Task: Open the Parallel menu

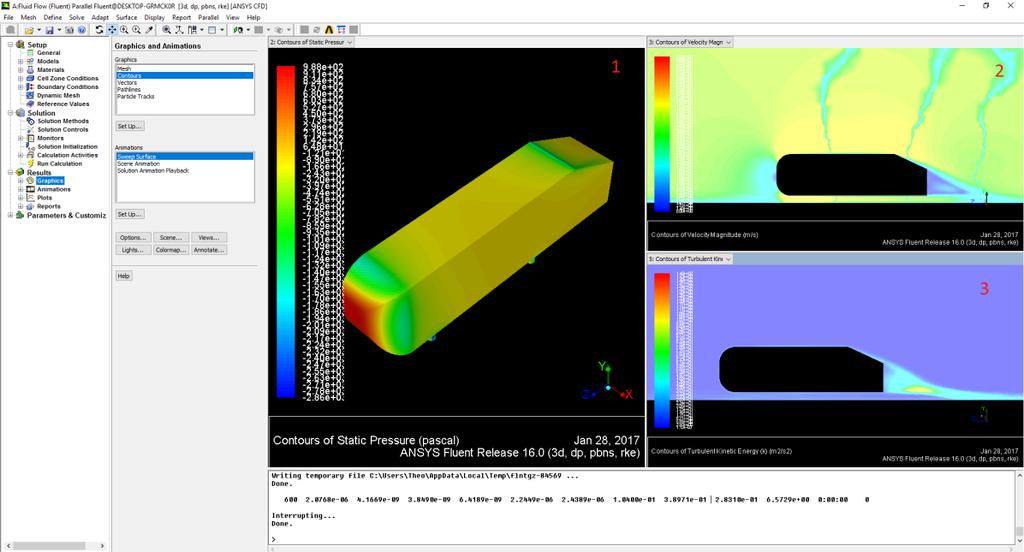Action: pos(208,18)
